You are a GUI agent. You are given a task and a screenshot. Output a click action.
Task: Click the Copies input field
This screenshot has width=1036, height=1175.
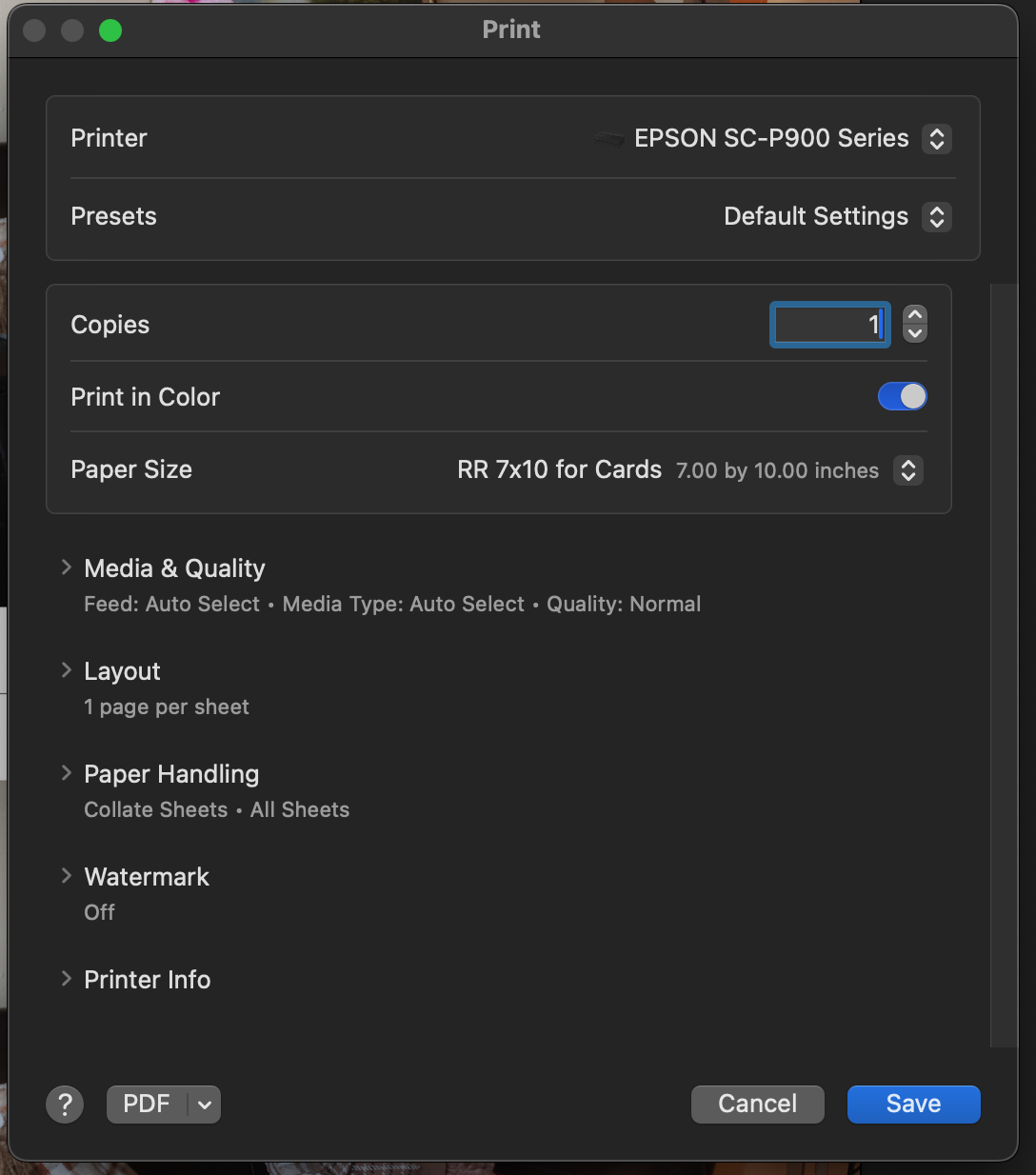point(828,325)
